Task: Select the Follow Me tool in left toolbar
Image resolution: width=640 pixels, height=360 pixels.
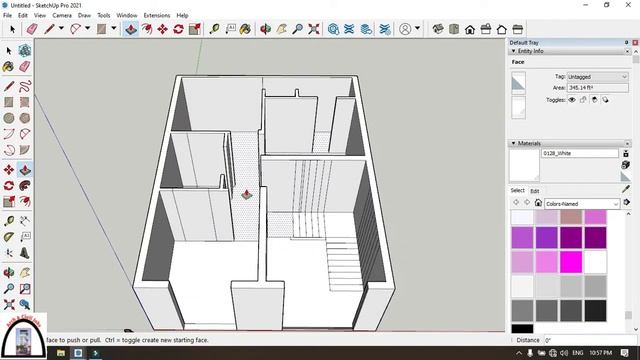Action: tap(24, 186)
